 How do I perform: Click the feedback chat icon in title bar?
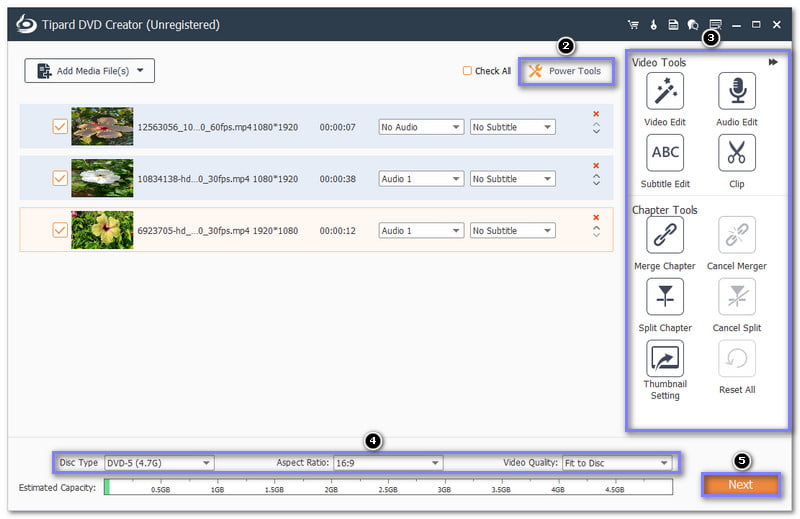point(693,24)
